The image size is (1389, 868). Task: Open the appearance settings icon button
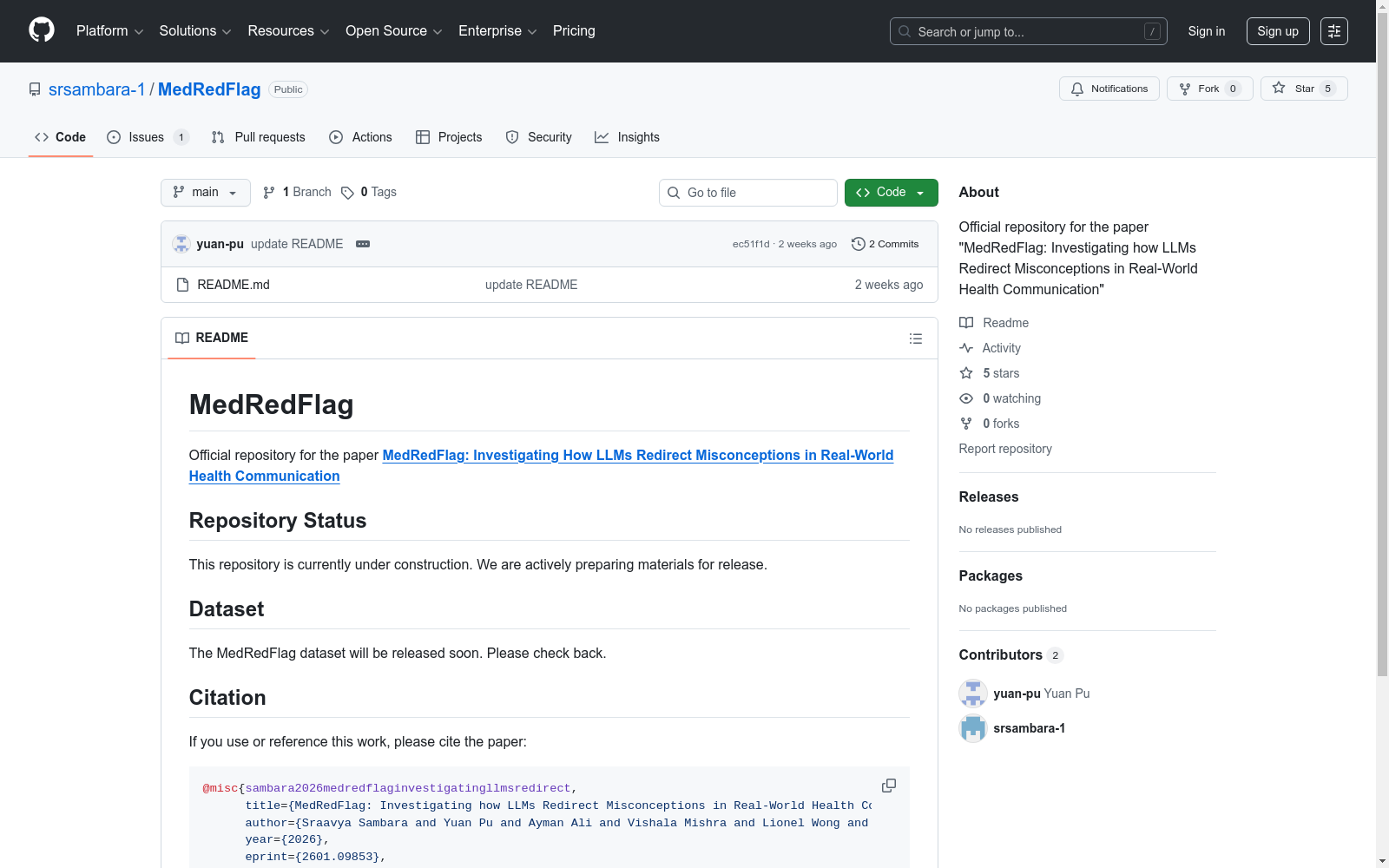click(x=1334, y=31)
